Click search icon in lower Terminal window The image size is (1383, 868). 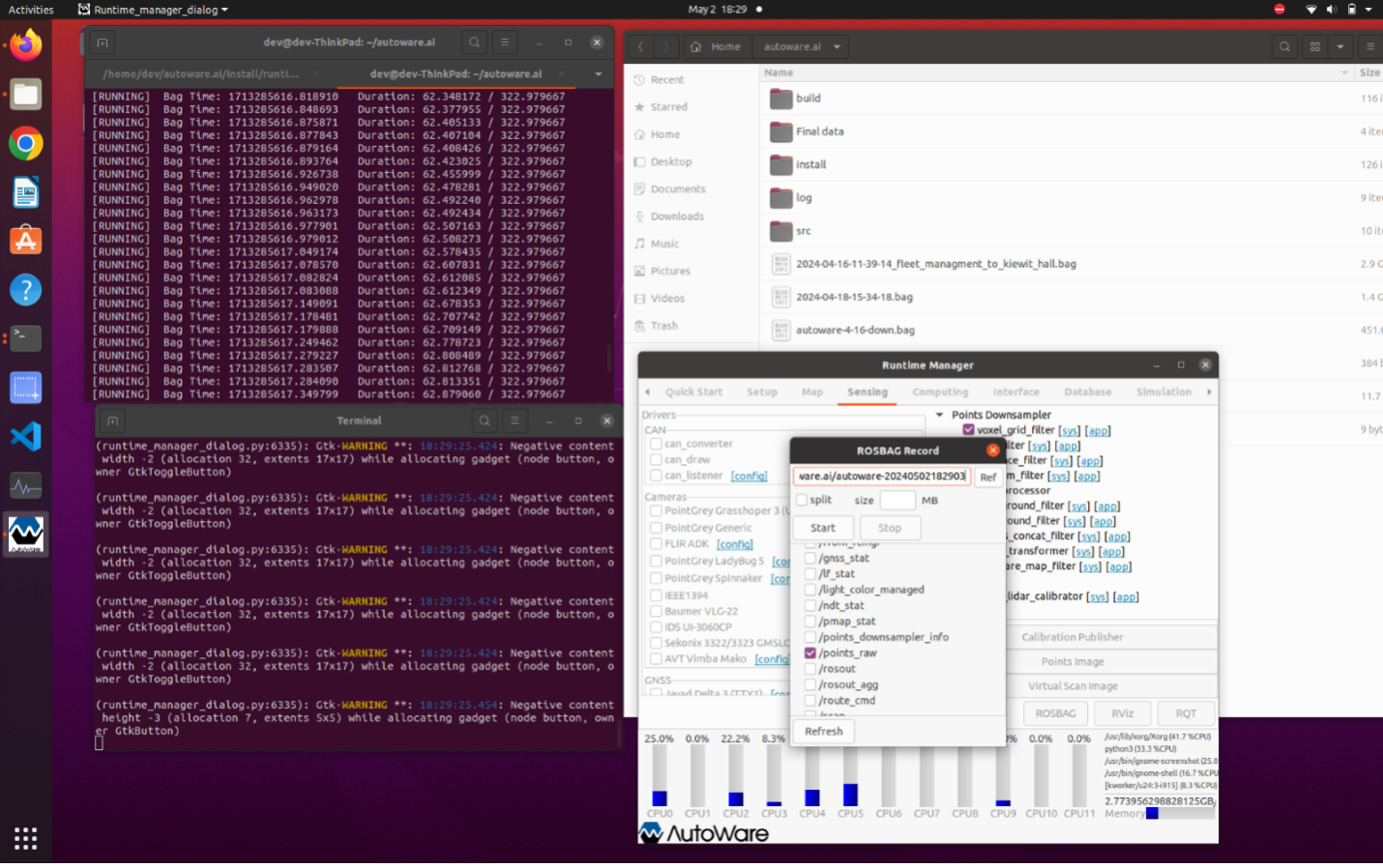pyautogui.click(x=485, y=420)
